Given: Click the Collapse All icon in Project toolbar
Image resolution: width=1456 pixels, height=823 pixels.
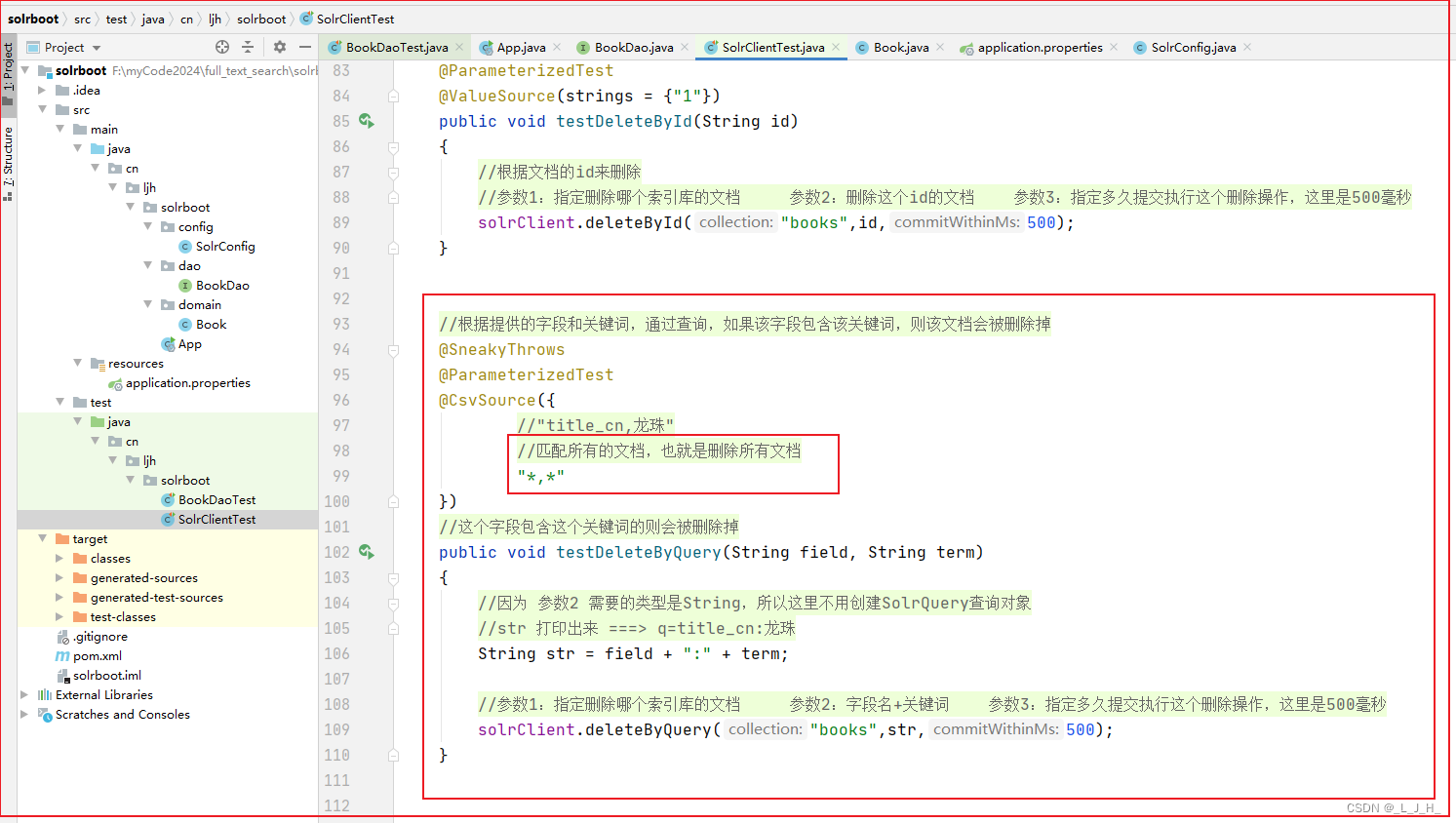Looking at the screenshot, I should (248, 46).
